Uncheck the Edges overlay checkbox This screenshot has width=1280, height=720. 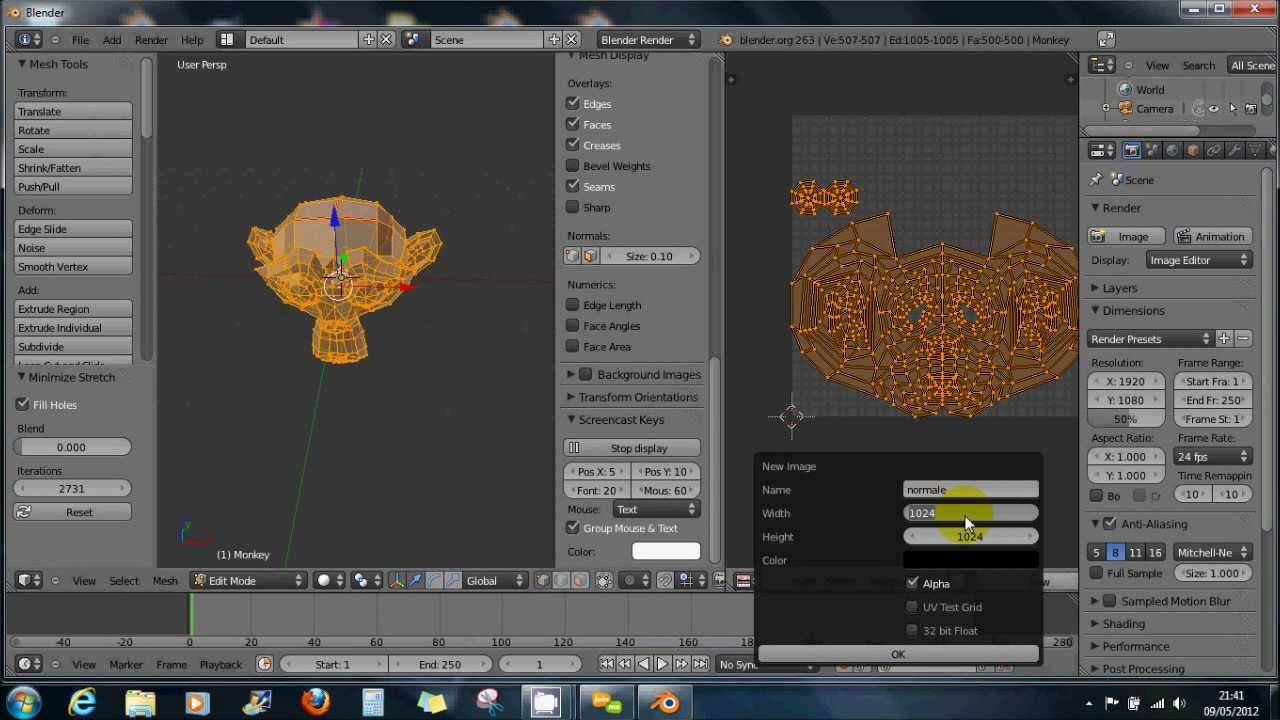click(x=573, y=103)
